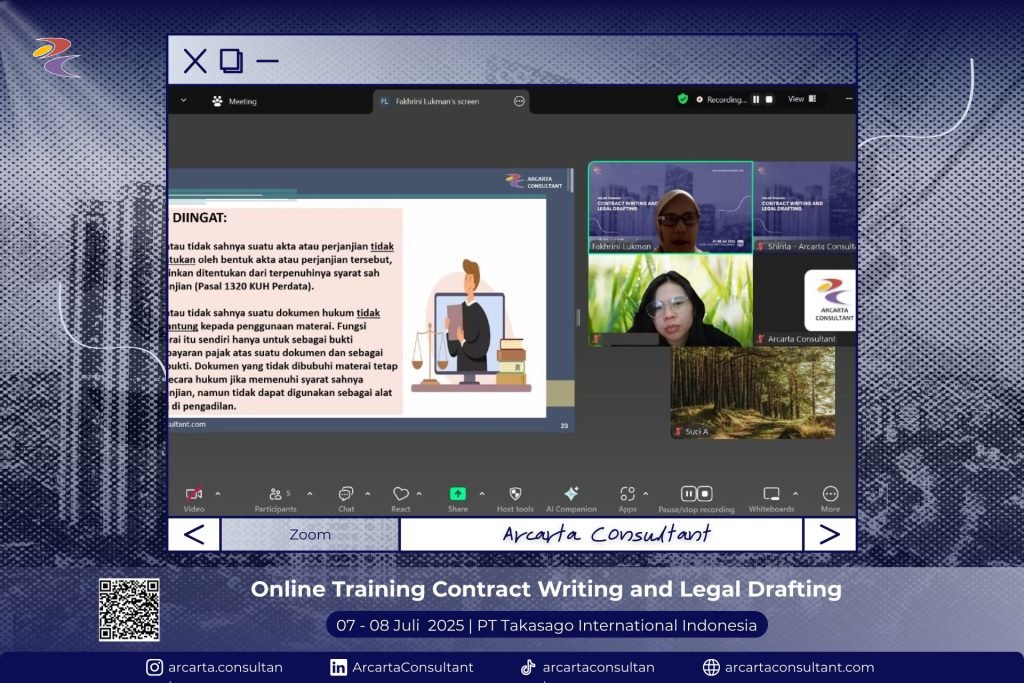
Task: Open Host tools shield icon
Action: [x=515, y=494]
